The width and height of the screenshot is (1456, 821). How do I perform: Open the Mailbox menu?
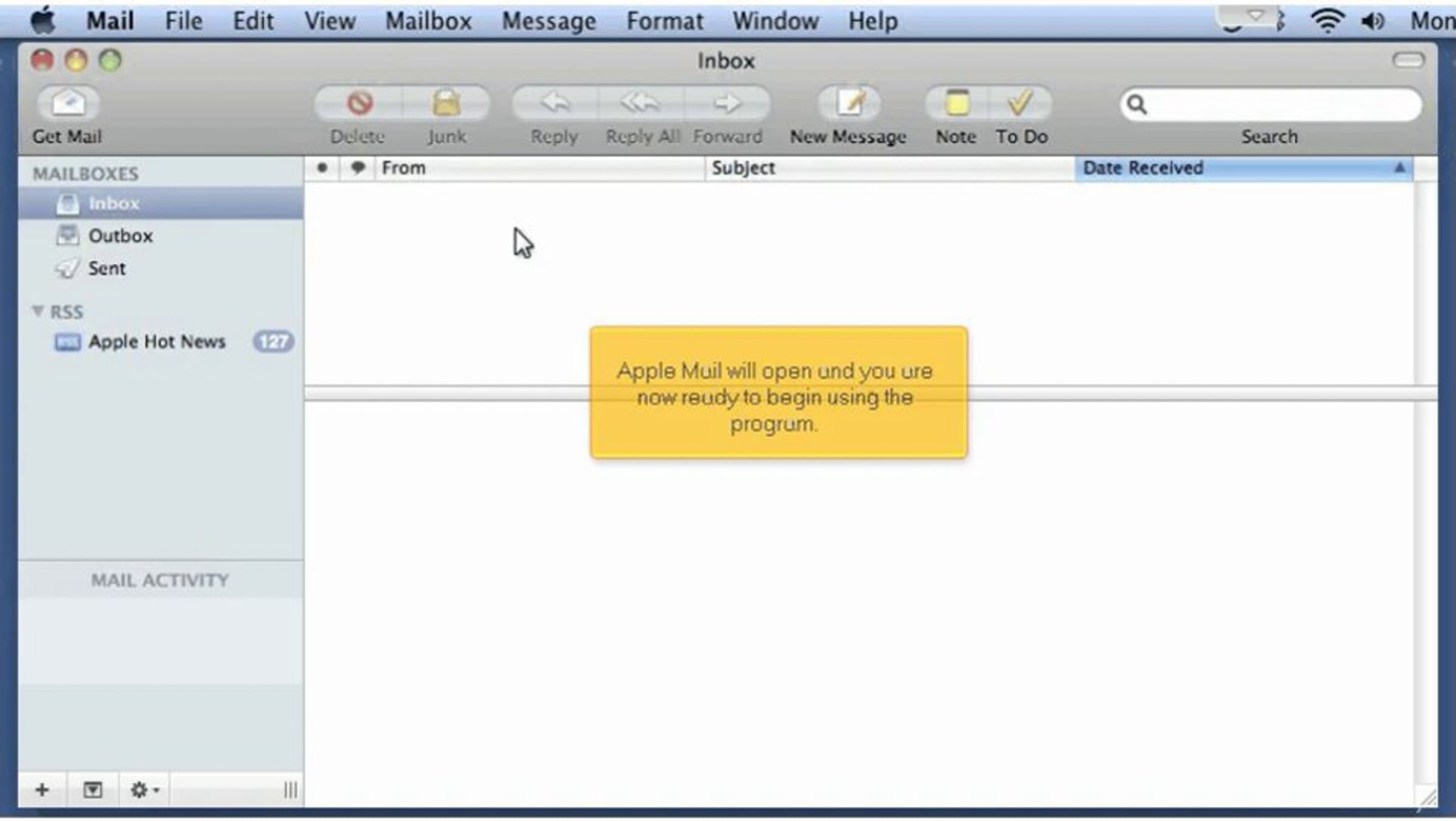tap(428, 21)
